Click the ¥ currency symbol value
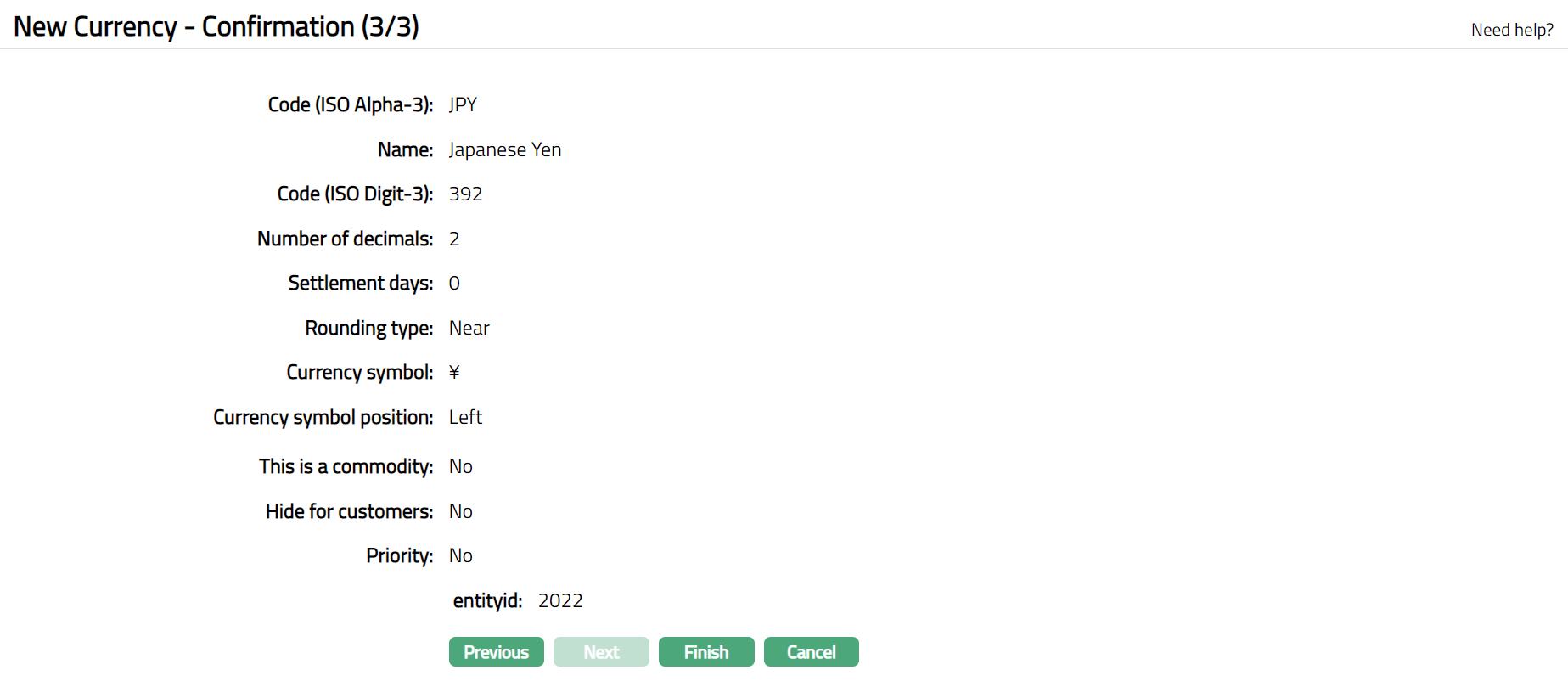 point(454,372)
